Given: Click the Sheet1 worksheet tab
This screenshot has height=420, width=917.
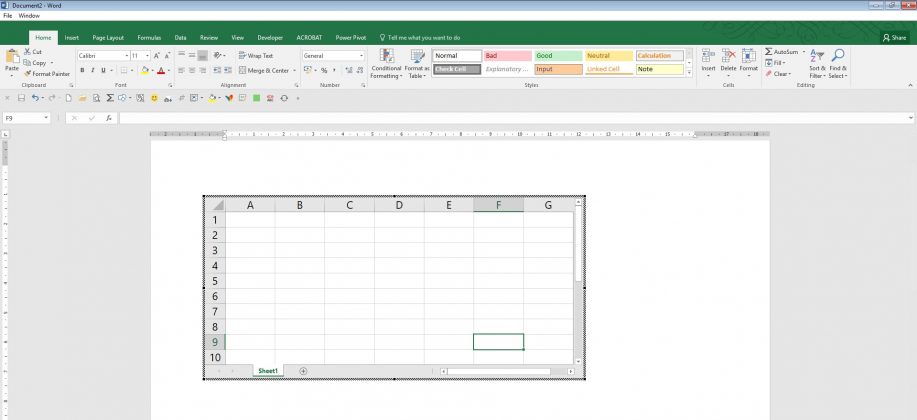Looking at the screenshot, I should [268, 371].
